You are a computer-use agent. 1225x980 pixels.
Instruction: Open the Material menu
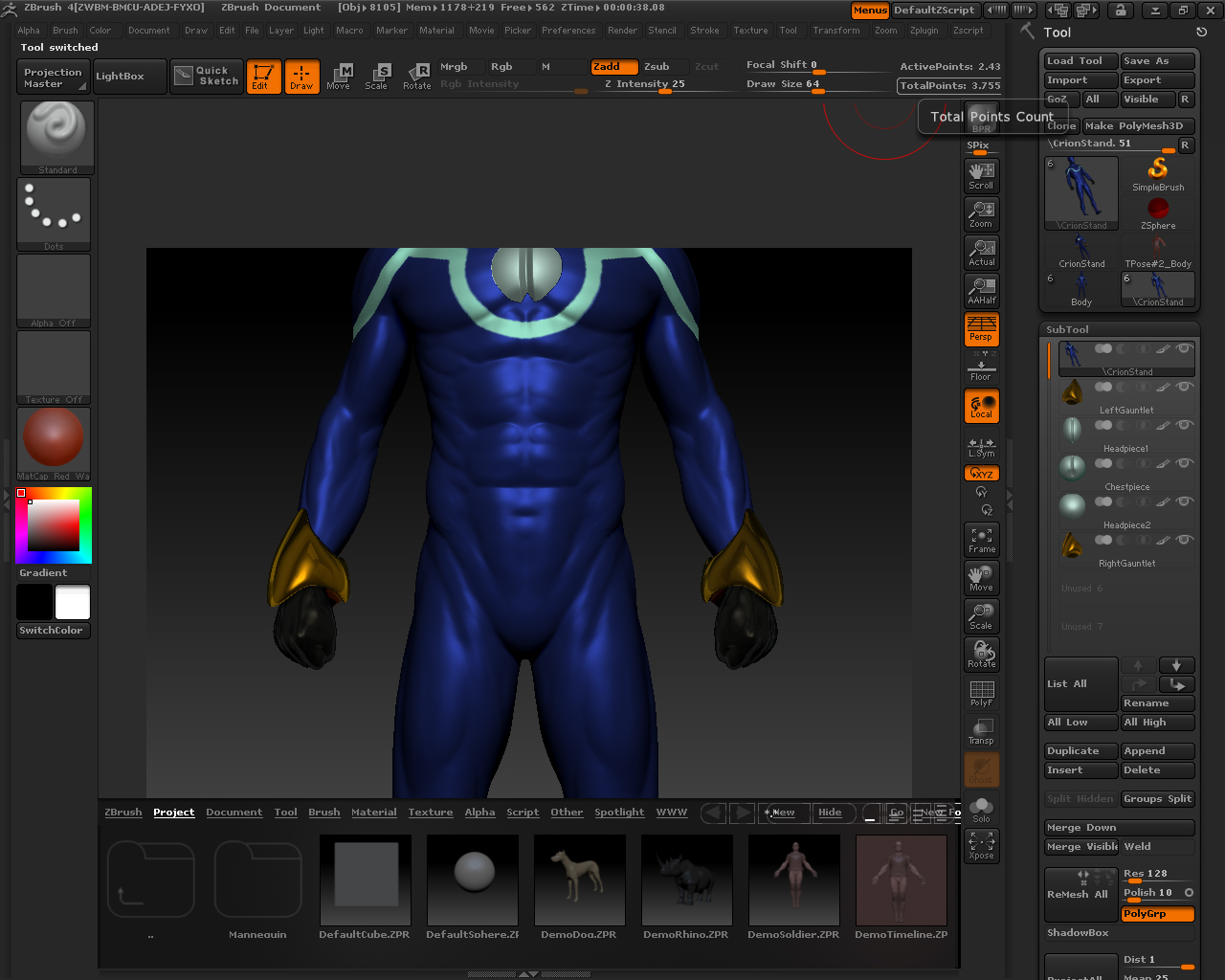point(437,31)
